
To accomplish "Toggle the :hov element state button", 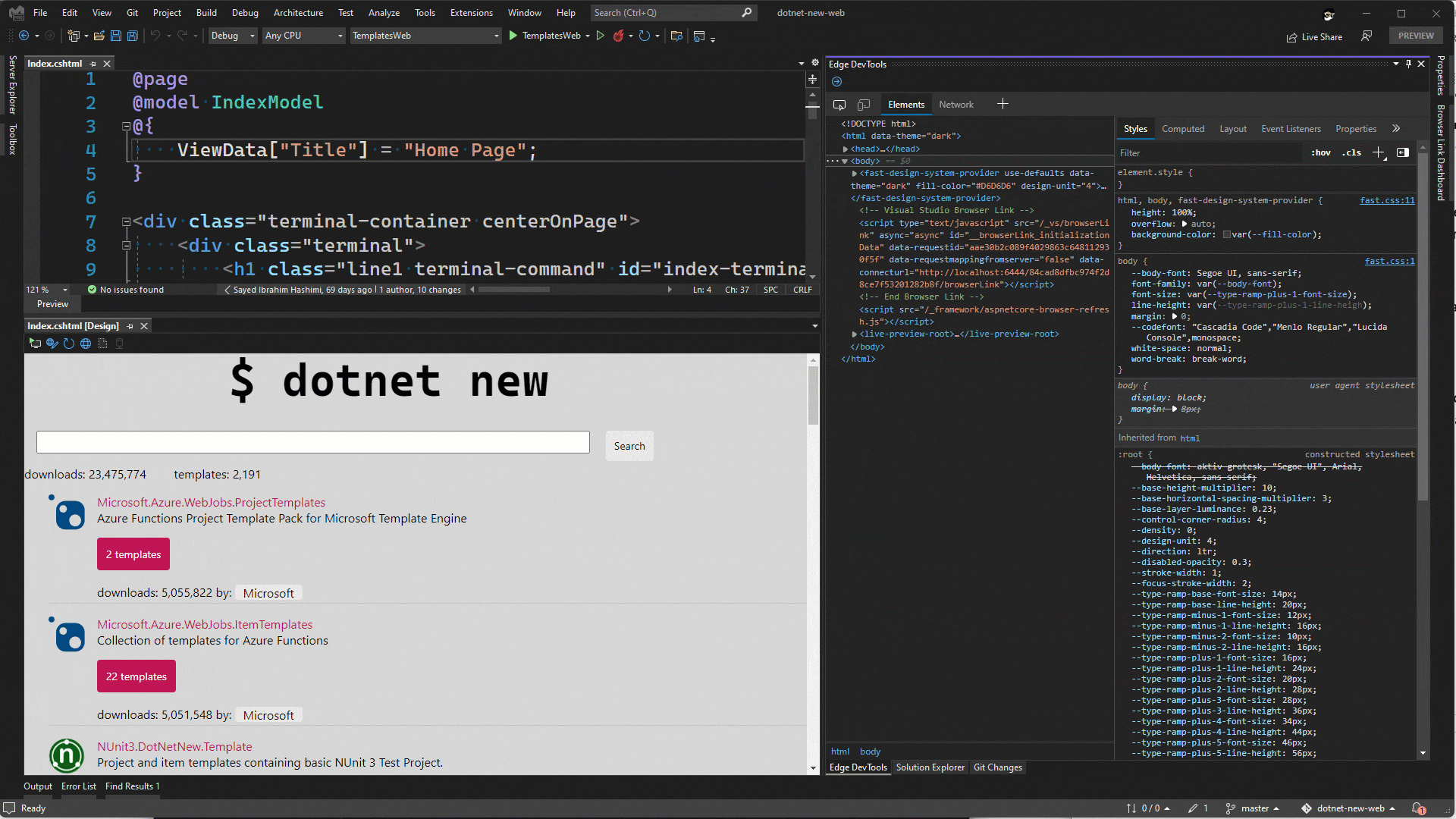I will coord(1320,152).
